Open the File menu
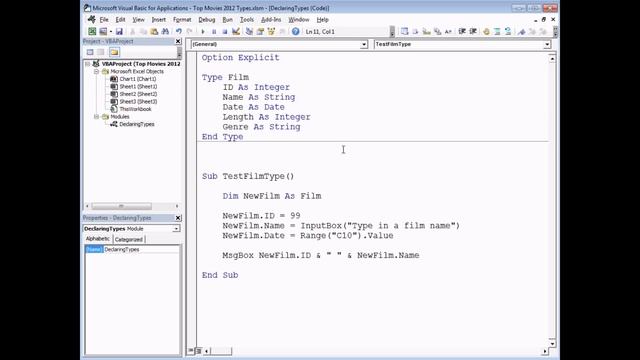The image size is (640, 360). [104, 20]
